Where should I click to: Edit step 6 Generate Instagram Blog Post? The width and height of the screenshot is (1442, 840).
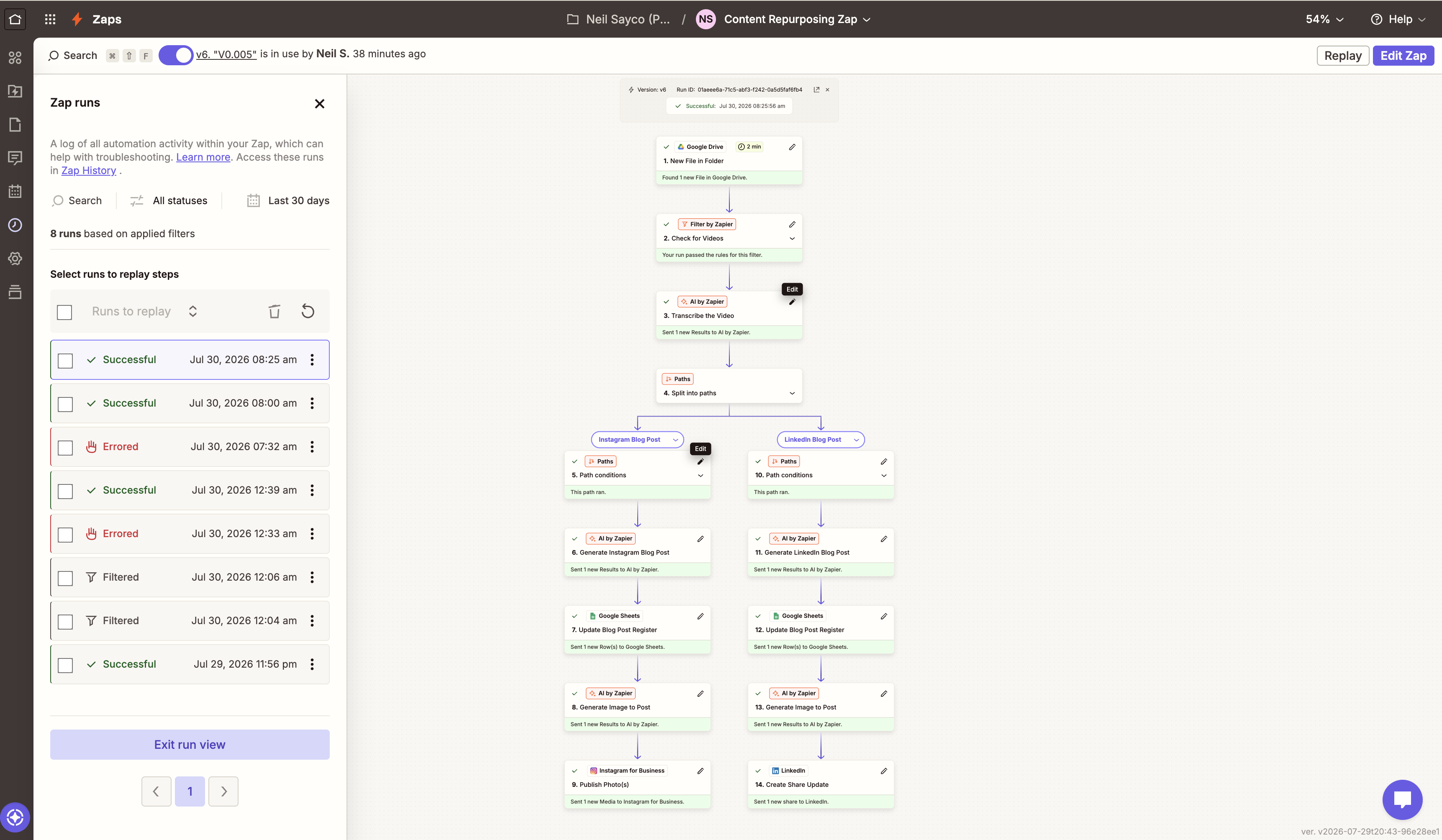click(x=700, y=538)
